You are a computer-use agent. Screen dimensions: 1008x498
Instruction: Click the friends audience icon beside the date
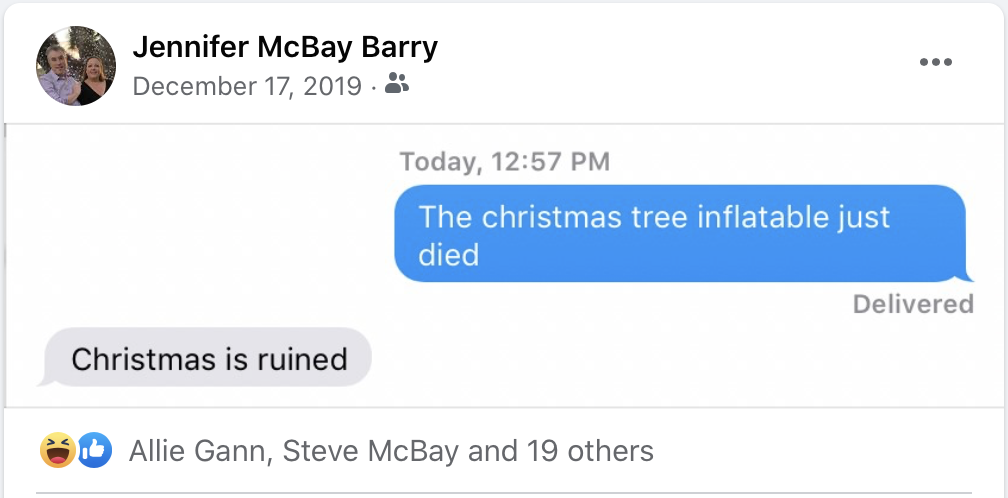pos(397,85)
